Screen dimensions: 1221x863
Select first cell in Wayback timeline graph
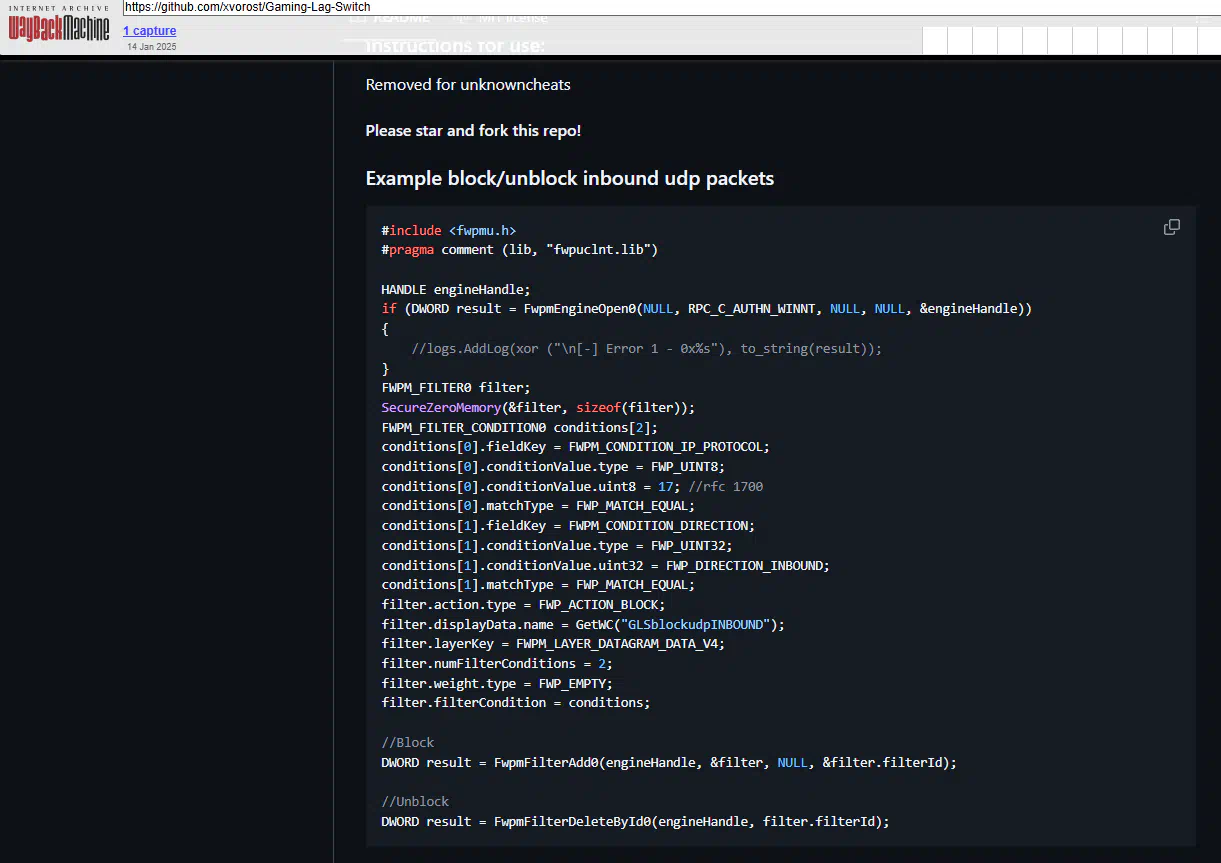coord(934,41)
